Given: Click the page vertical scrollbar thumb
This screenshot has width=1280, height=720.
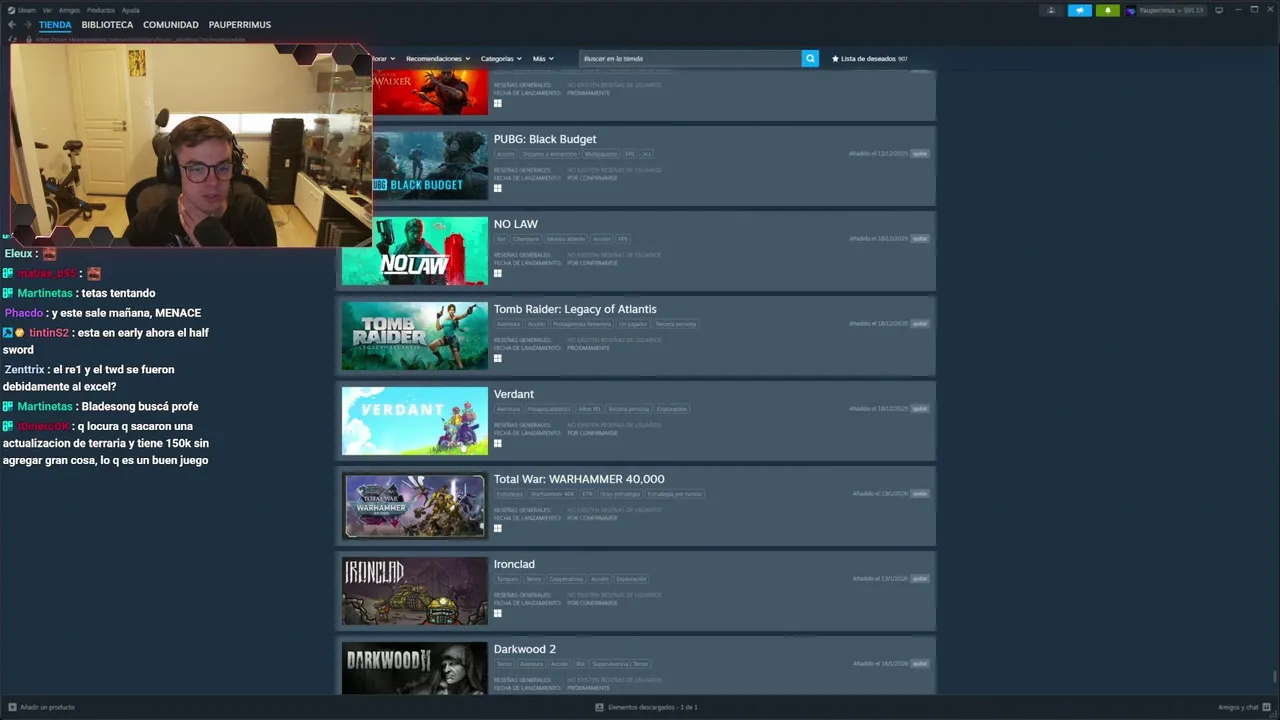Looking at the screenshot, I should point(1275,677).
